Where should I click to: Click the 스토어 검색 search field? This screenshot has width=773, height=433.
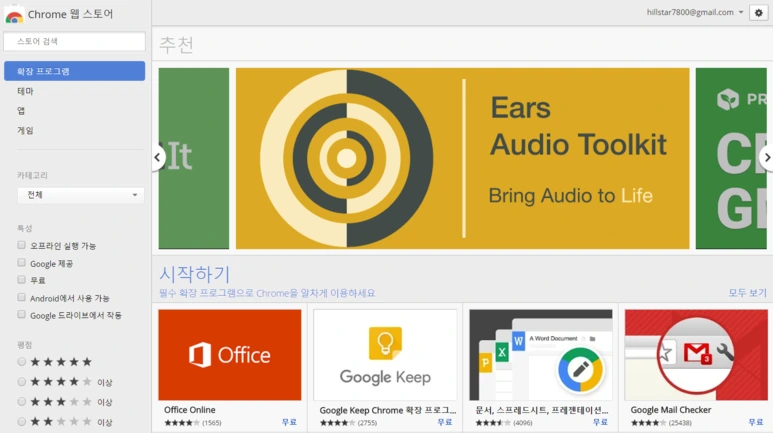(x=74, y=41)
